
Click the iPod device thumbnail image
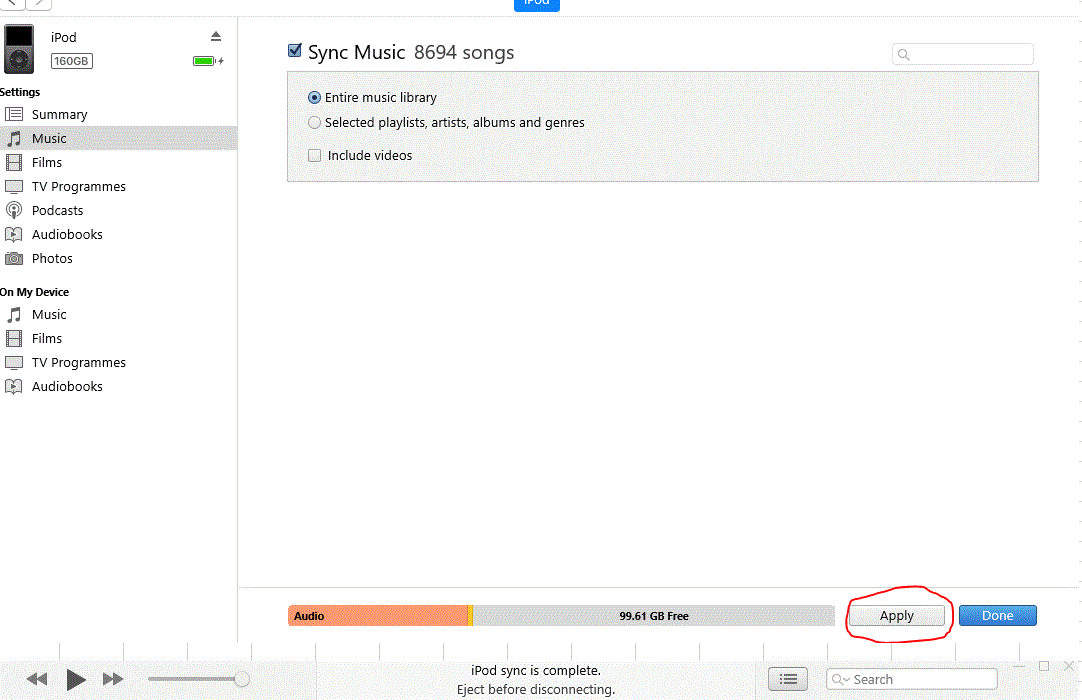click(x=19, y=48)
